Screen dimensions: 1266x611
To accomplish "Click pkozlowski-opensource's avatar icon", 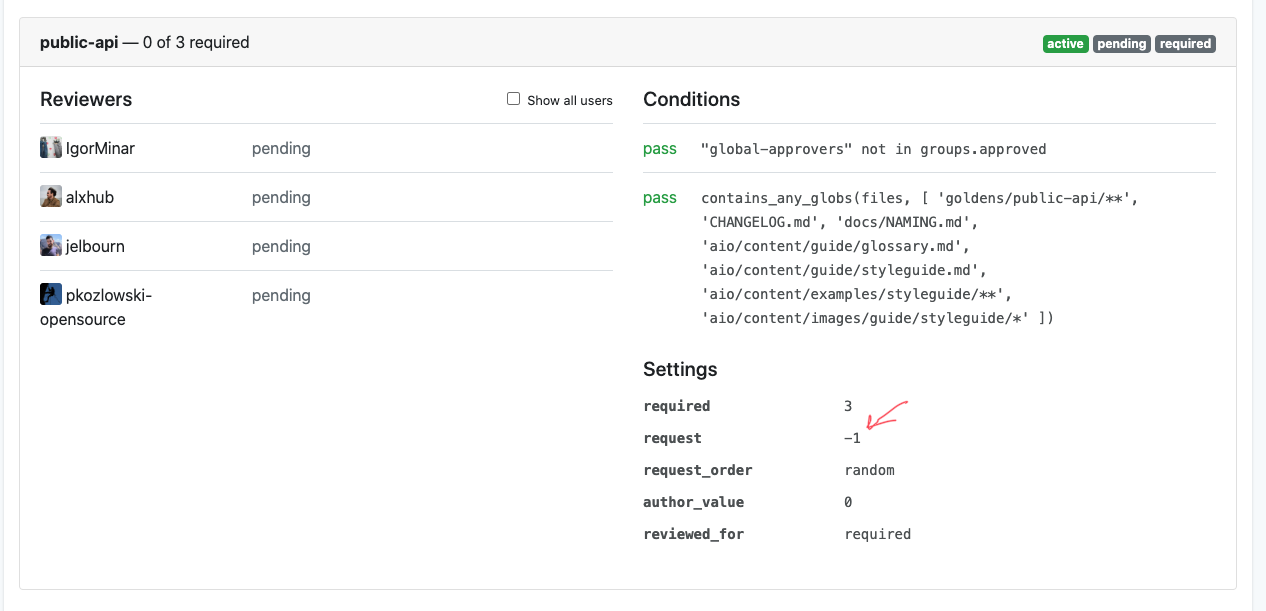I will (51, 295).
